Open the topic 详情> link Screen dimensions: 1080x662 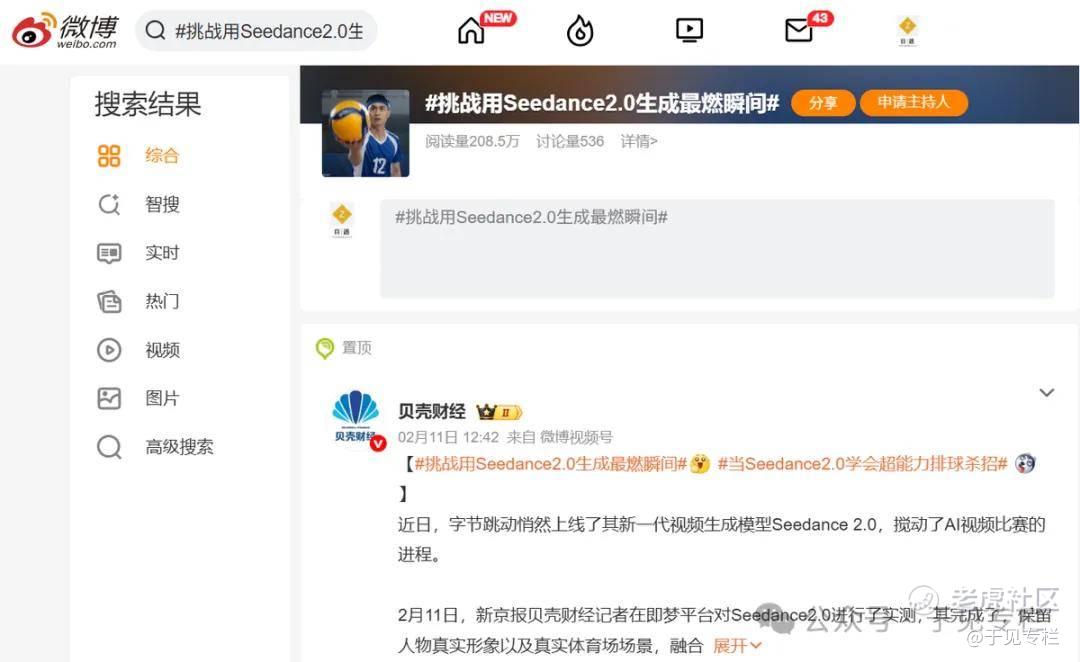click(x=638, y=141)
